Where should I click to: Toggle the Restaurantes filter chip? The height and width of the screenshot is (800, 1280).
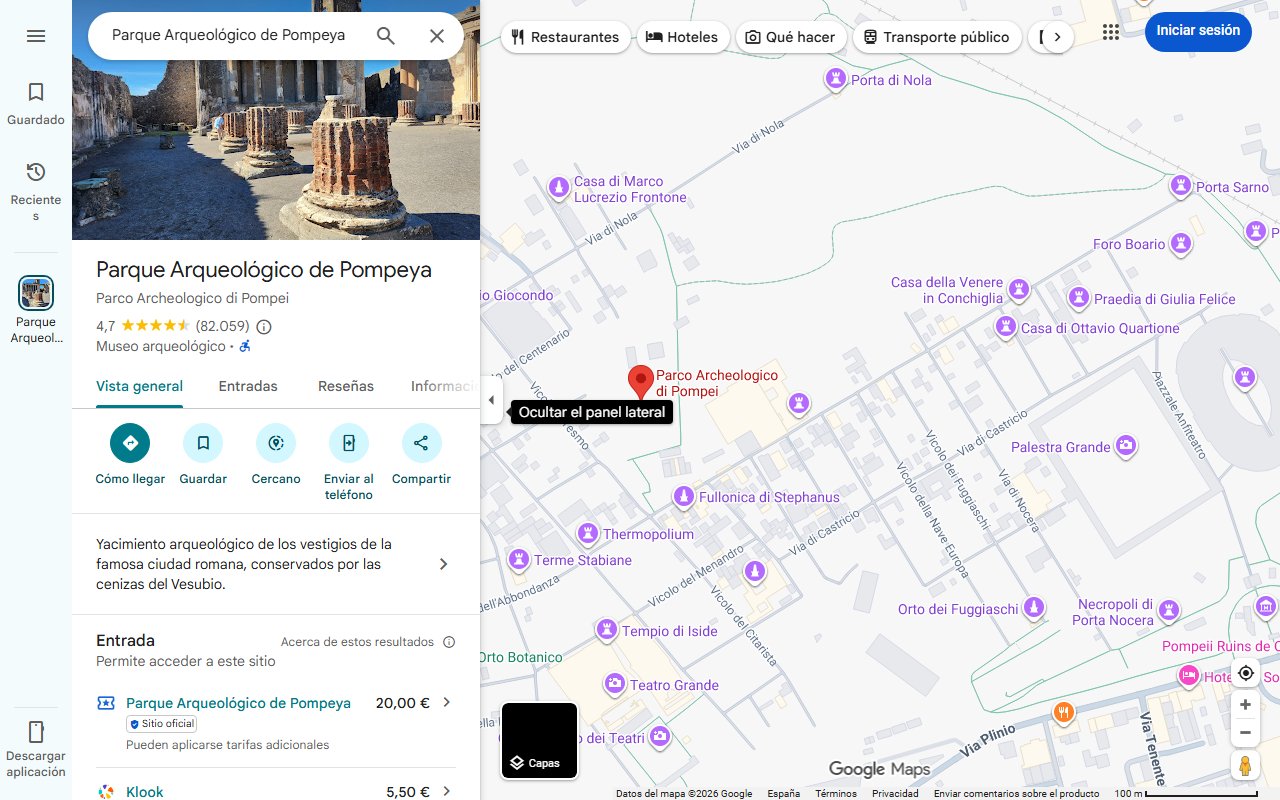tap(565, 36)
